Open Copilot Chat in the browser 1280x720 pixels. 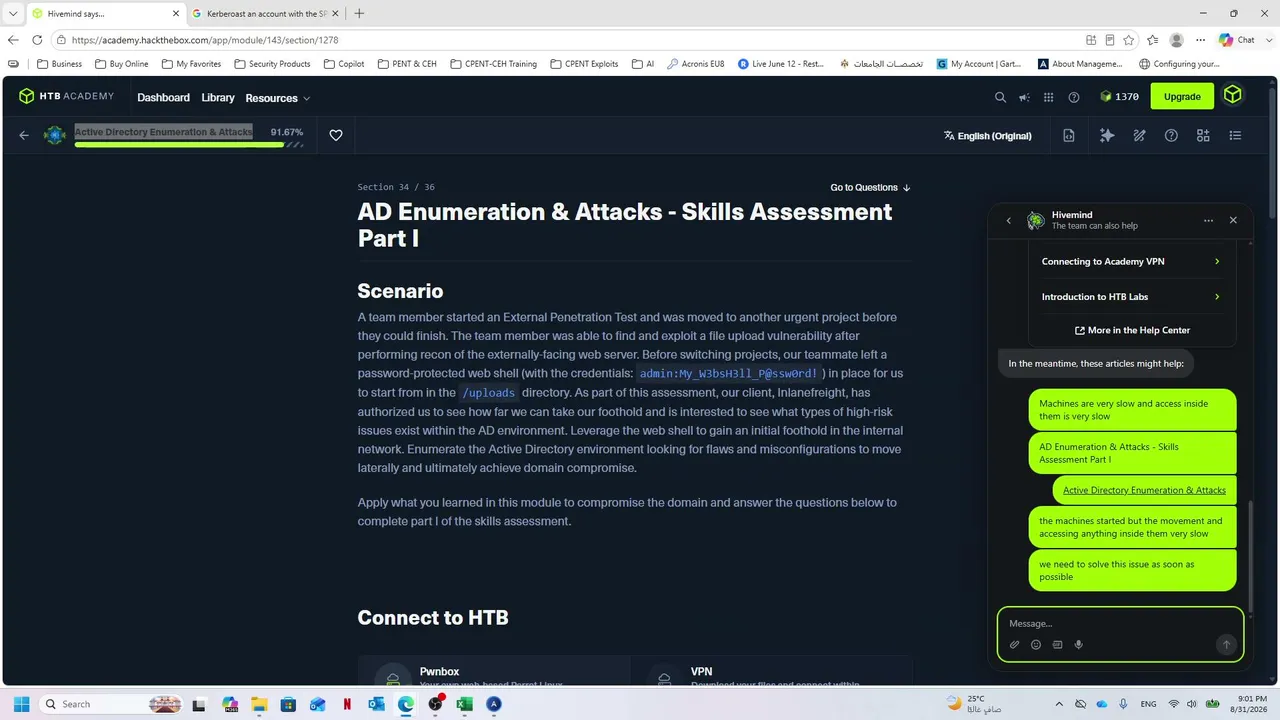1236,40
